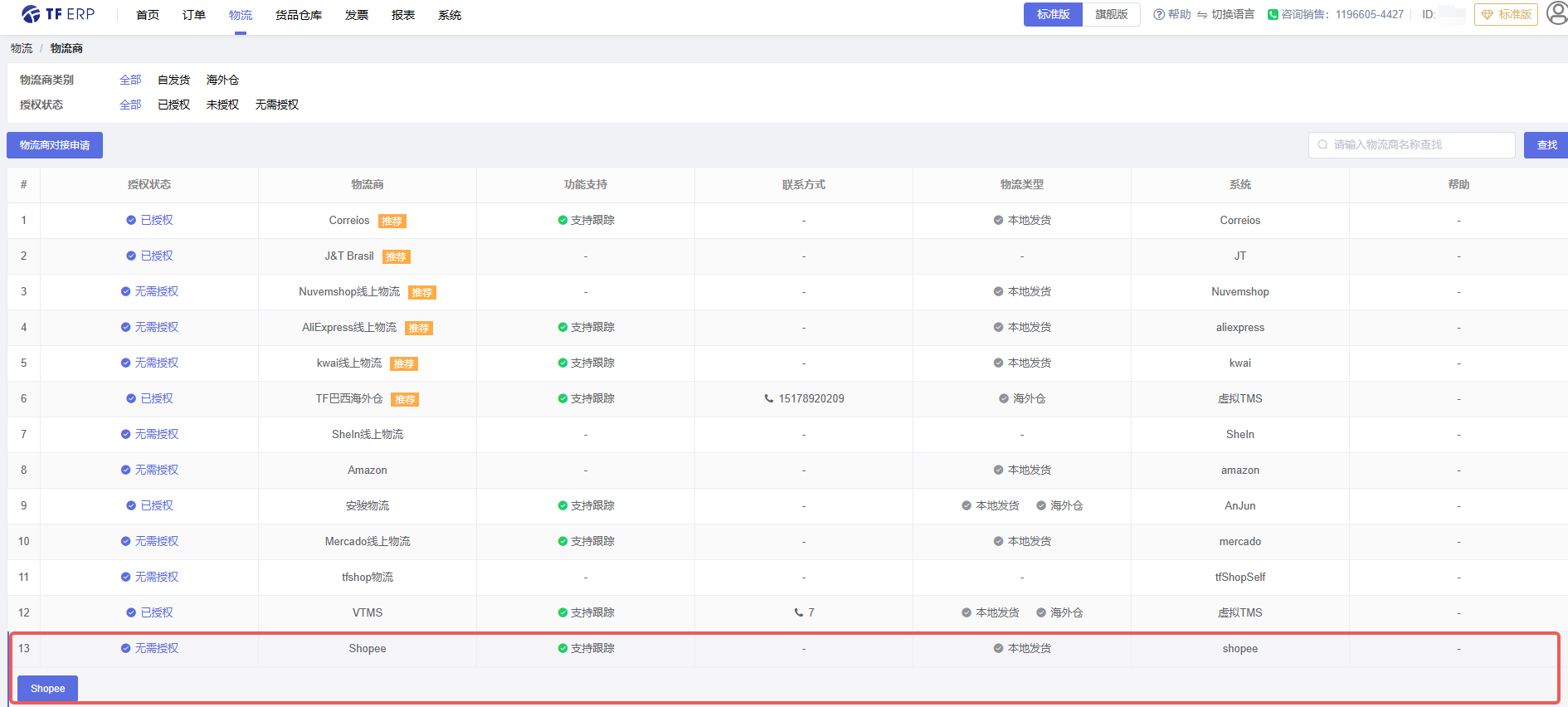This screenshot has width=1568, height=707.
Task: Filter carrier category by 自发货
Action: (x=173, y=80)
